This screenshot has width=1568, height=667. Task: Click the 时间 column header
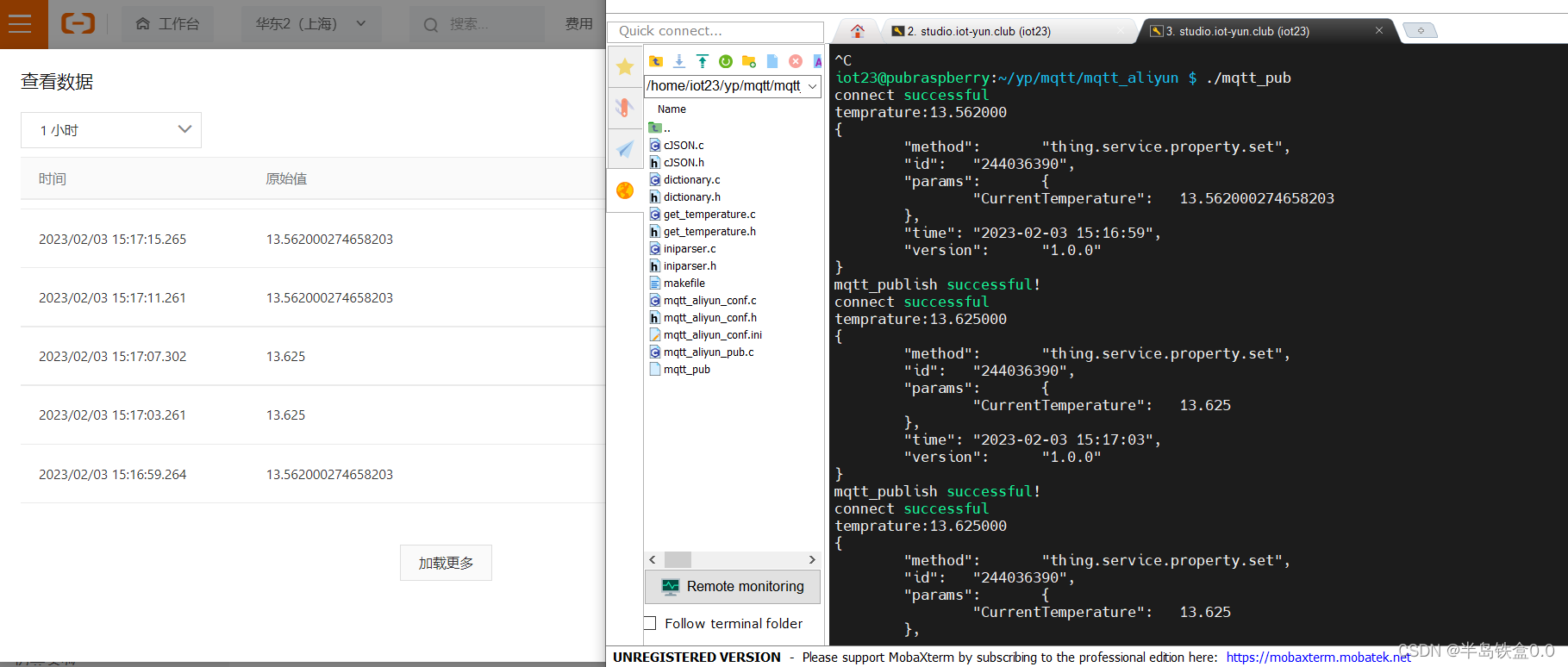(53, 179)
